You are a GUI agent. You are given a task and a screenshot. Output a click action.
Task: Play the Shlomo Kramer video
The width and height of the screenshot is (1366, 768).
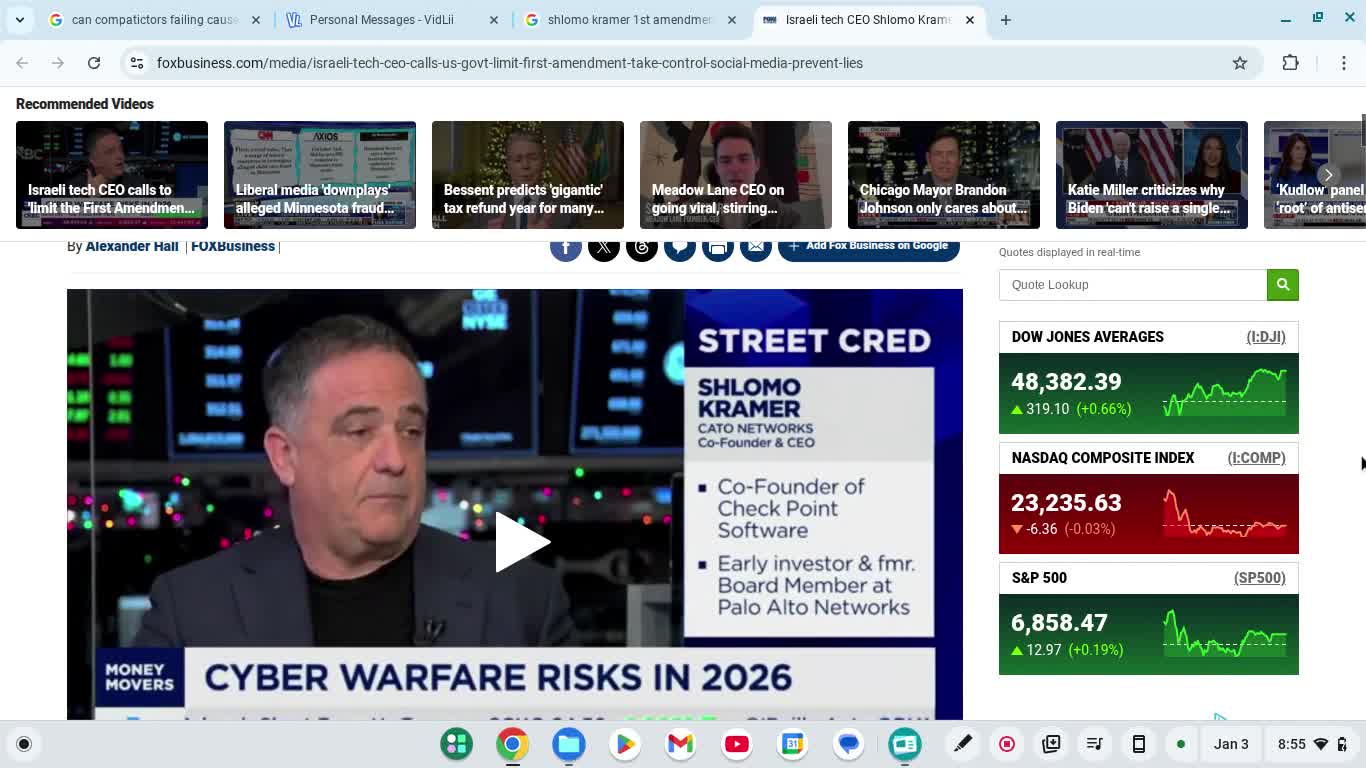(520, 543)
